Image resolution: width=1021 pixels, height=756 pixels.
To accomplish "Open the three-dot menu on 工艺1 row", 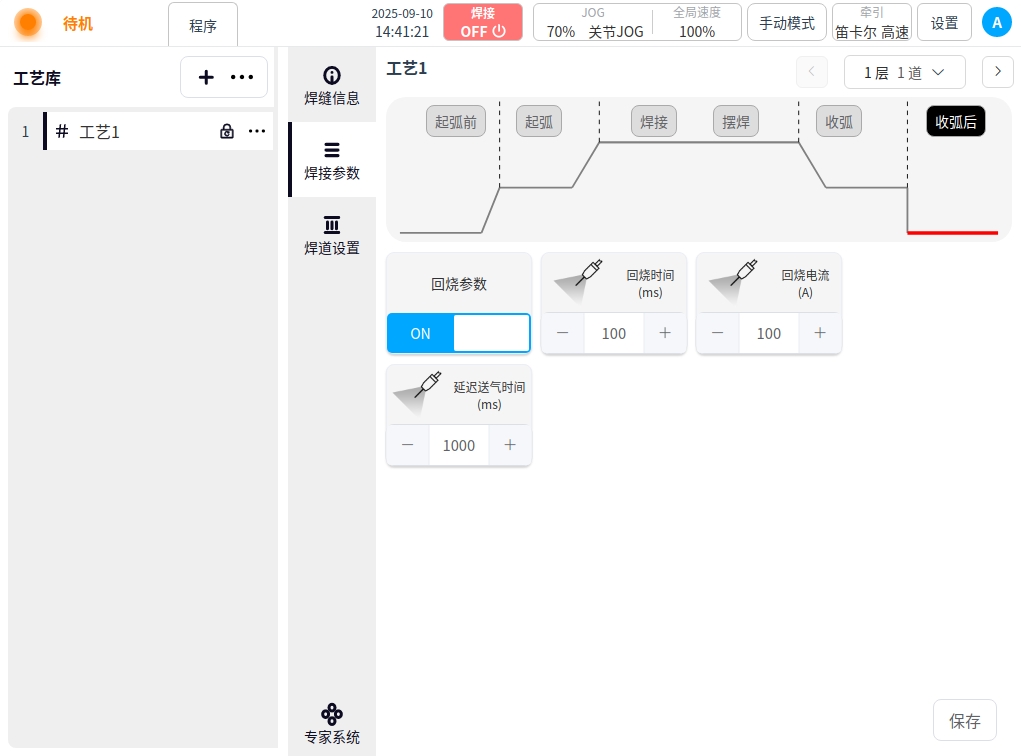I will (257, 131).
